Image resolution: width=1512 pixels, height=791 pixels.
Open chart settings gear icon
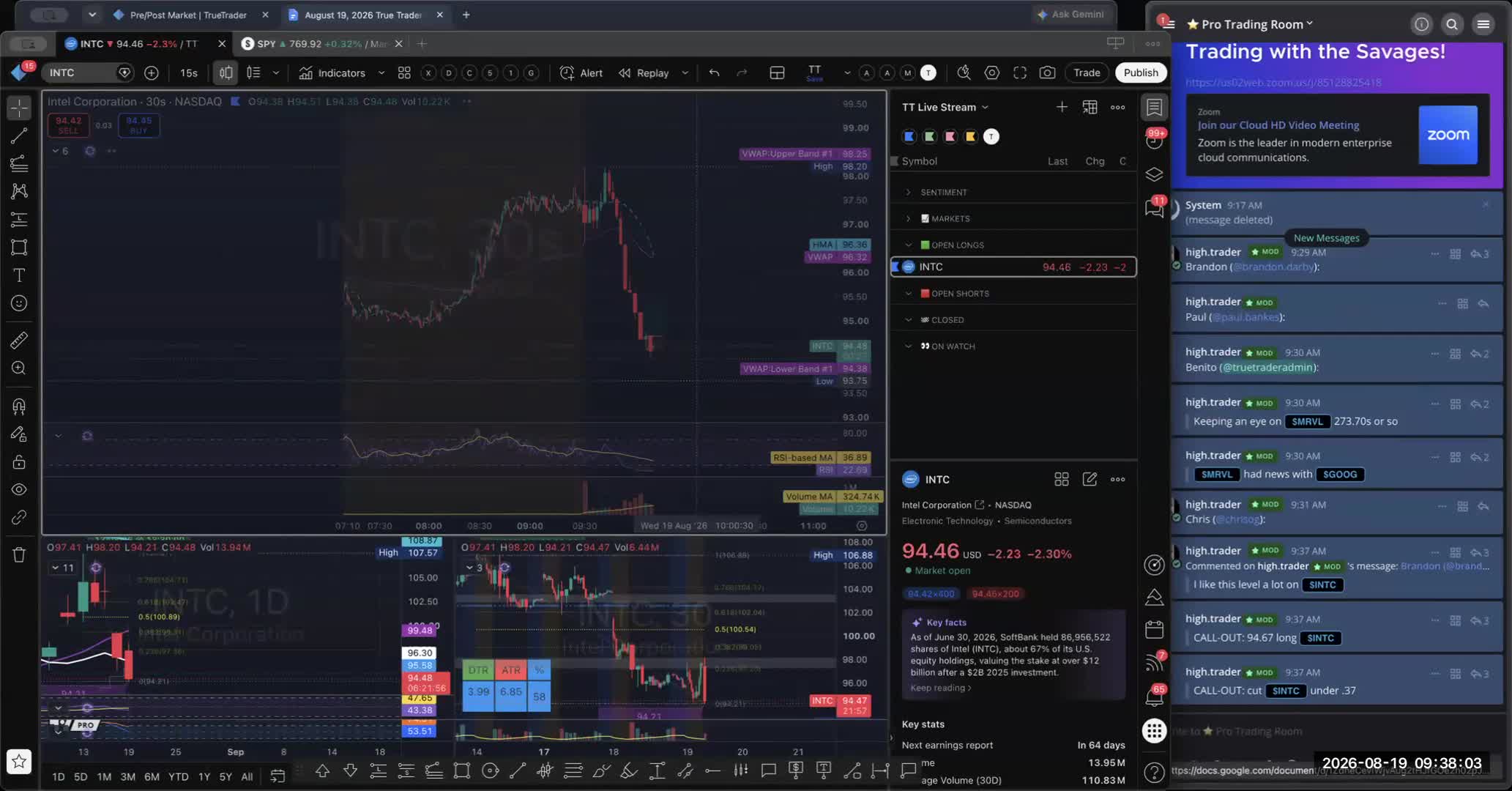pos(992,73)
